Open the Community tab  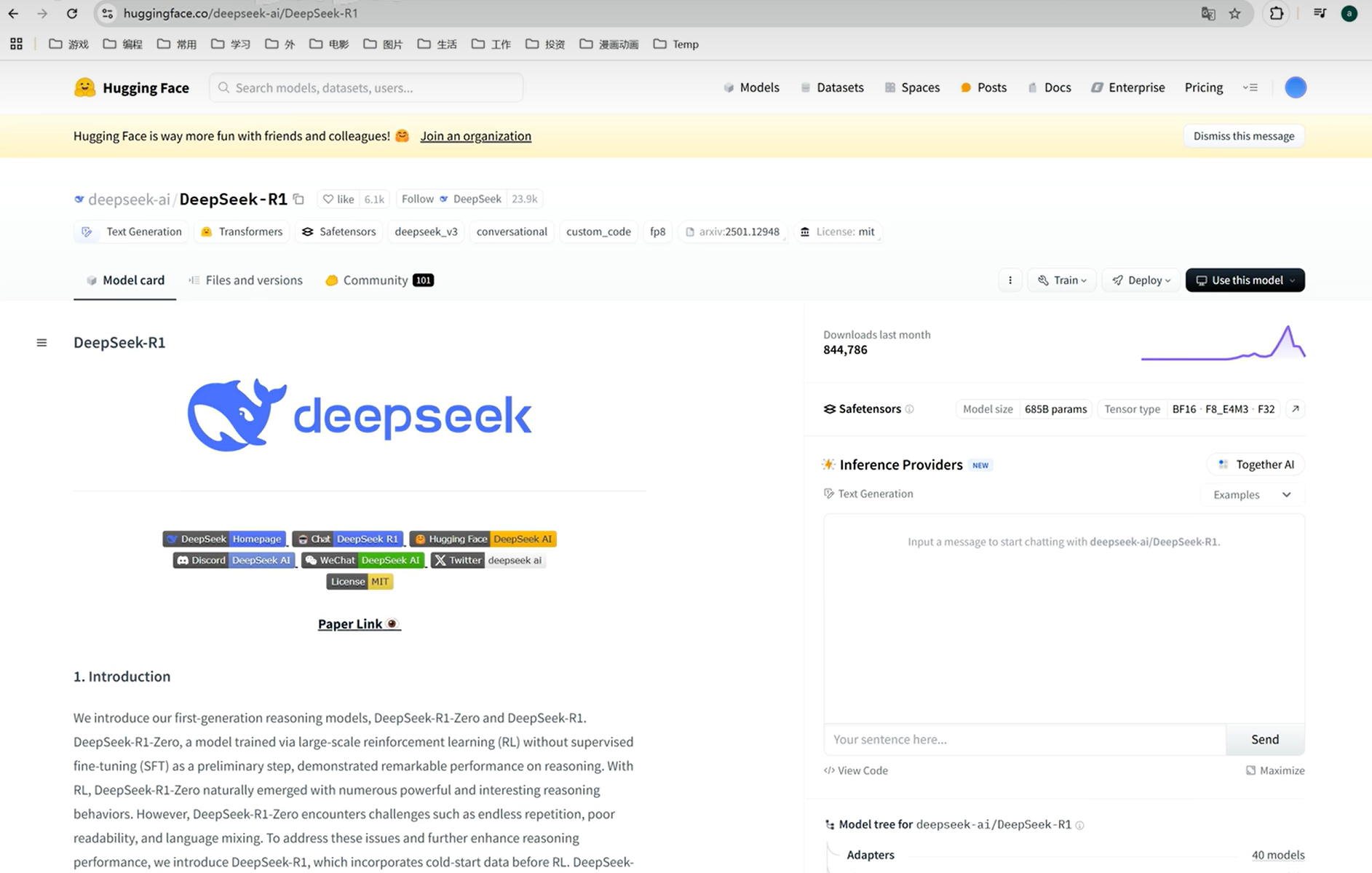point(379,280)
